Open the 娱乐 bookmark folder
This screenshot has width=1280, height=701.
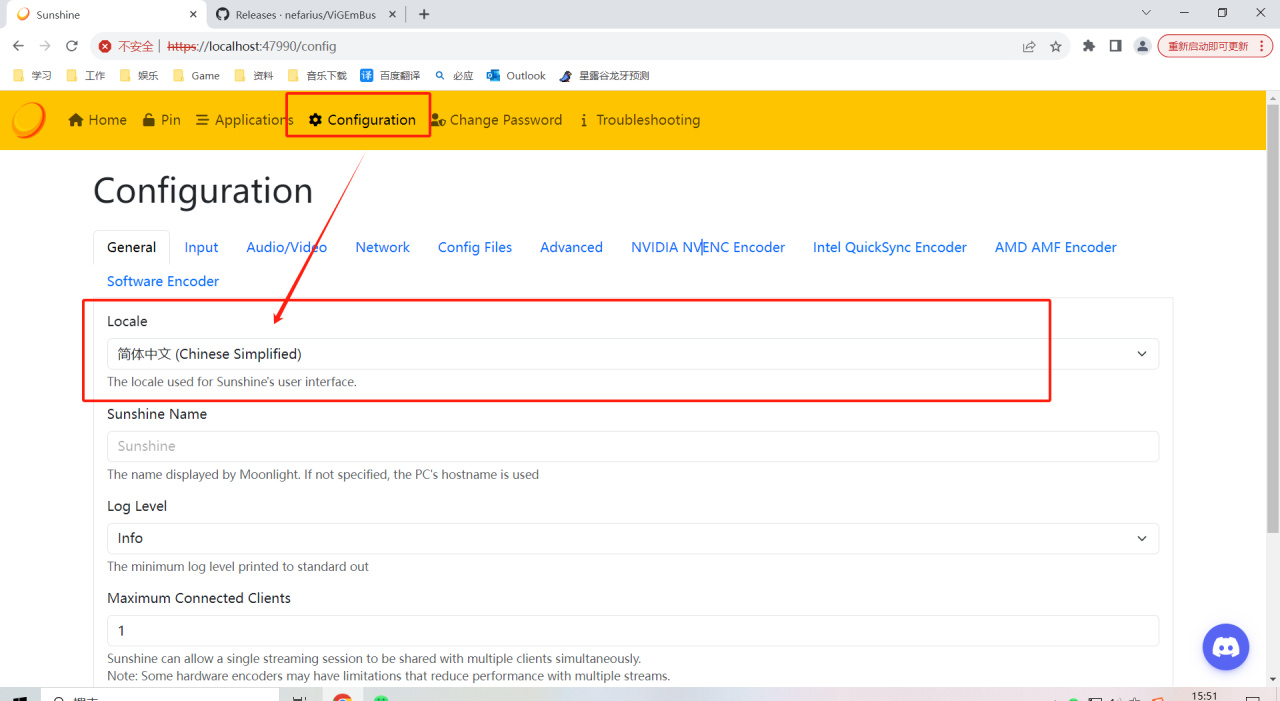(139, 75)
